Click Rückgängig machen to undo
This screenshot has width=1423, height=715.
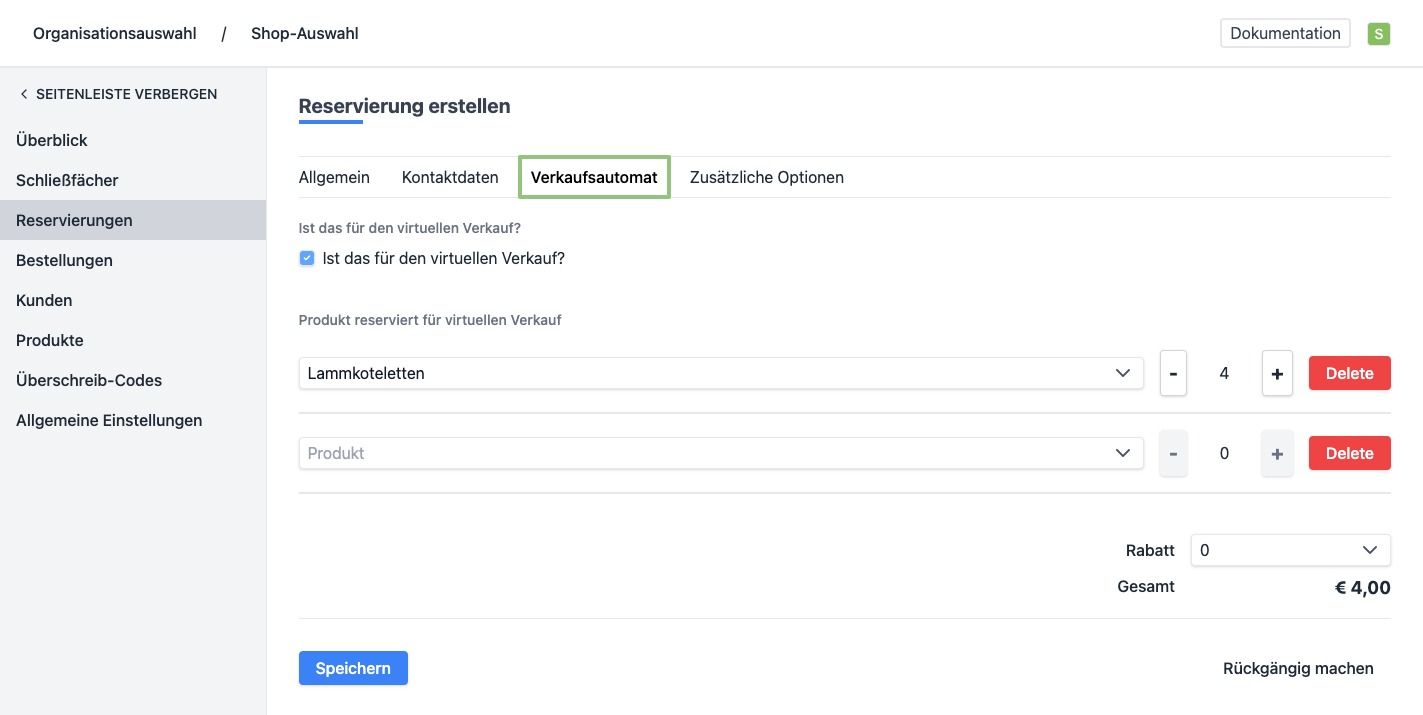tap(1297, 668)
